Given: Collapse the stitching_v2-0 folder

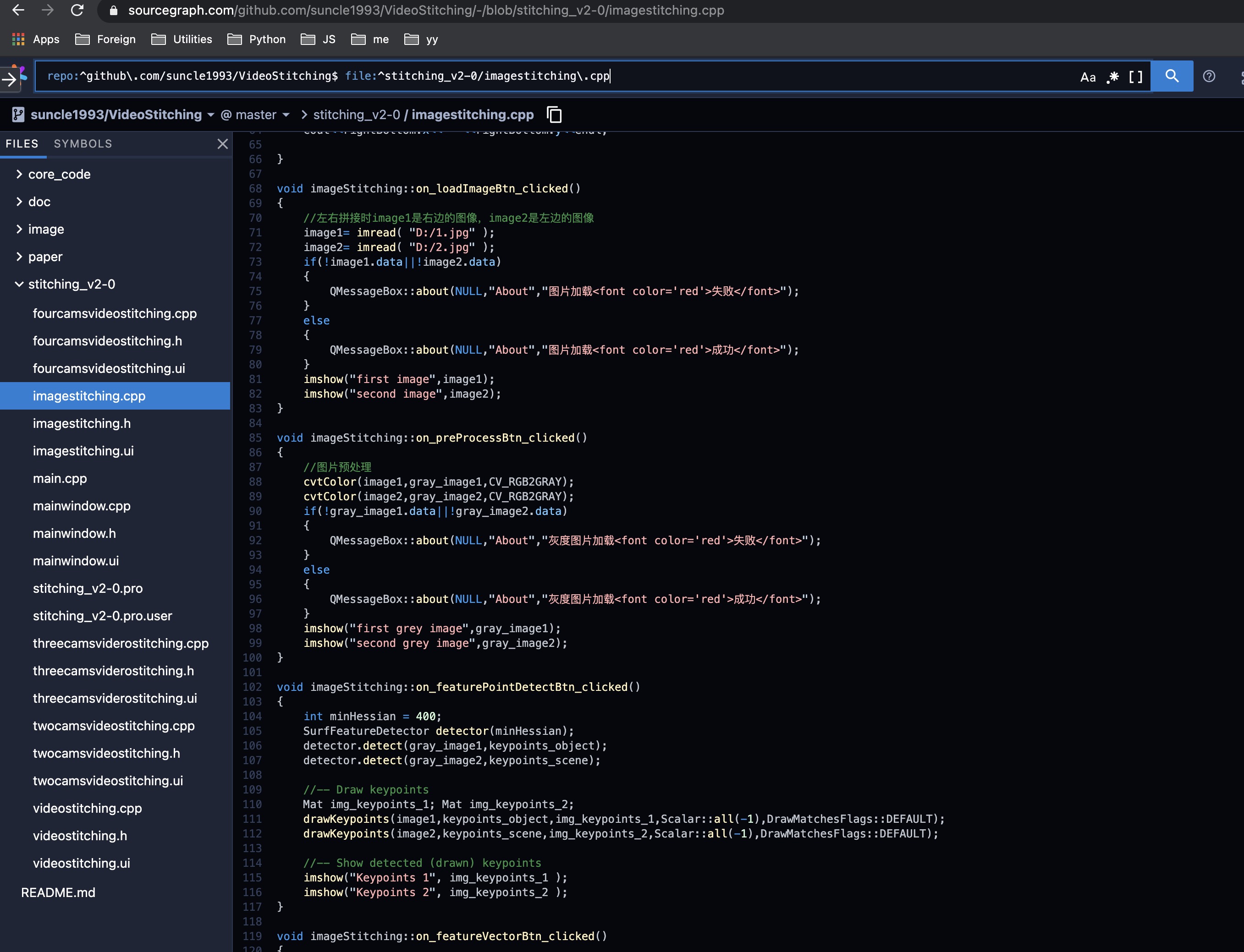Looking at the screenshot, I should coord(72,284).
